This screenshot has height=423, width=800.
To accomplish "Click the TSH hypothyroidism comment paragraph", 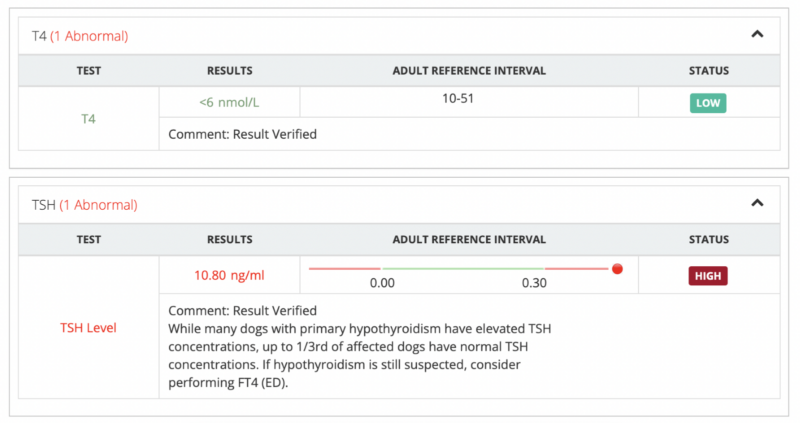I will [x=360, y=356].
